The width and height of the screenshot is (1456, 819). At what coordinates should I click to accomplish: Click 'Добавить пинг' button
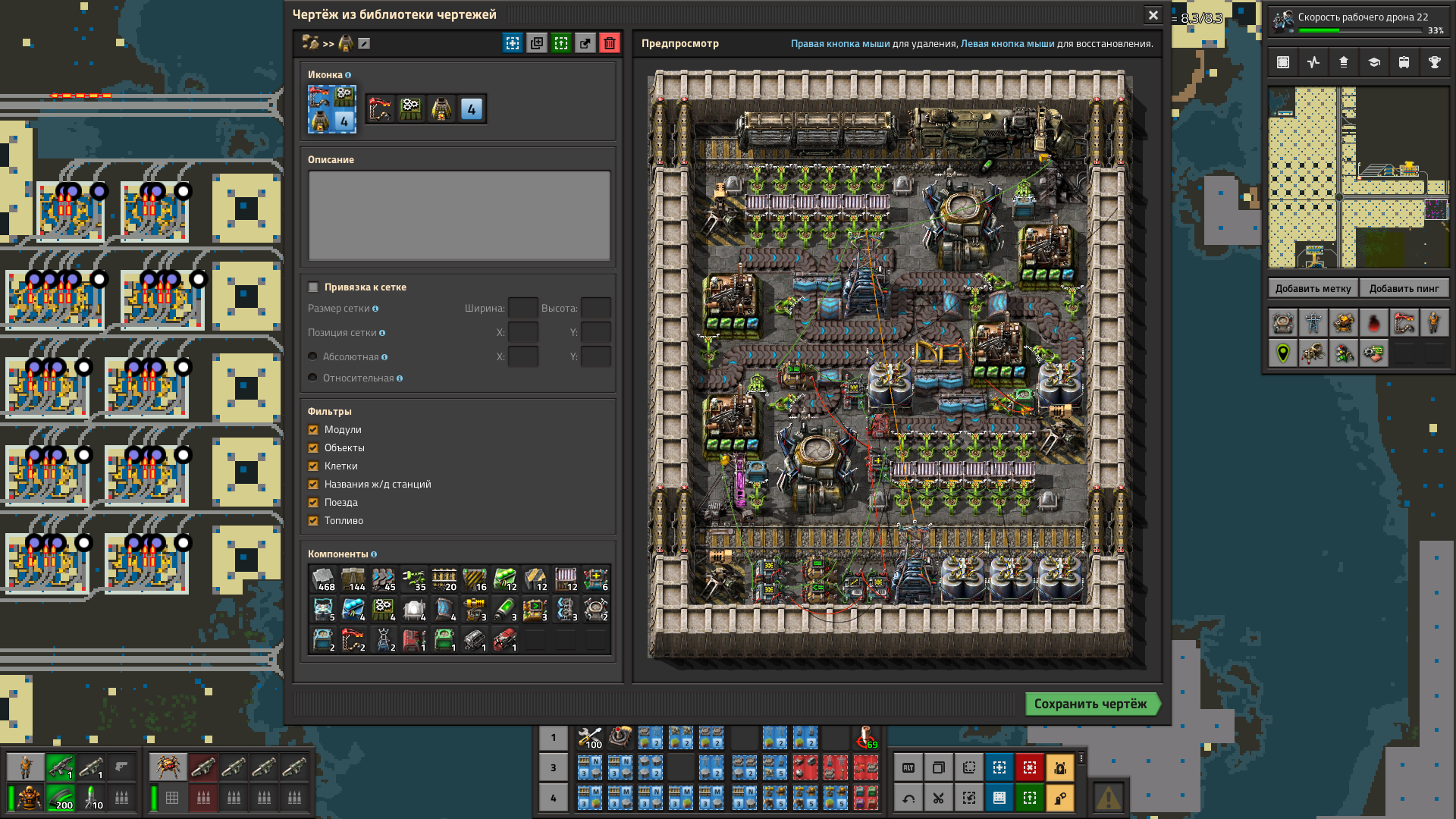click(1404, 288)
